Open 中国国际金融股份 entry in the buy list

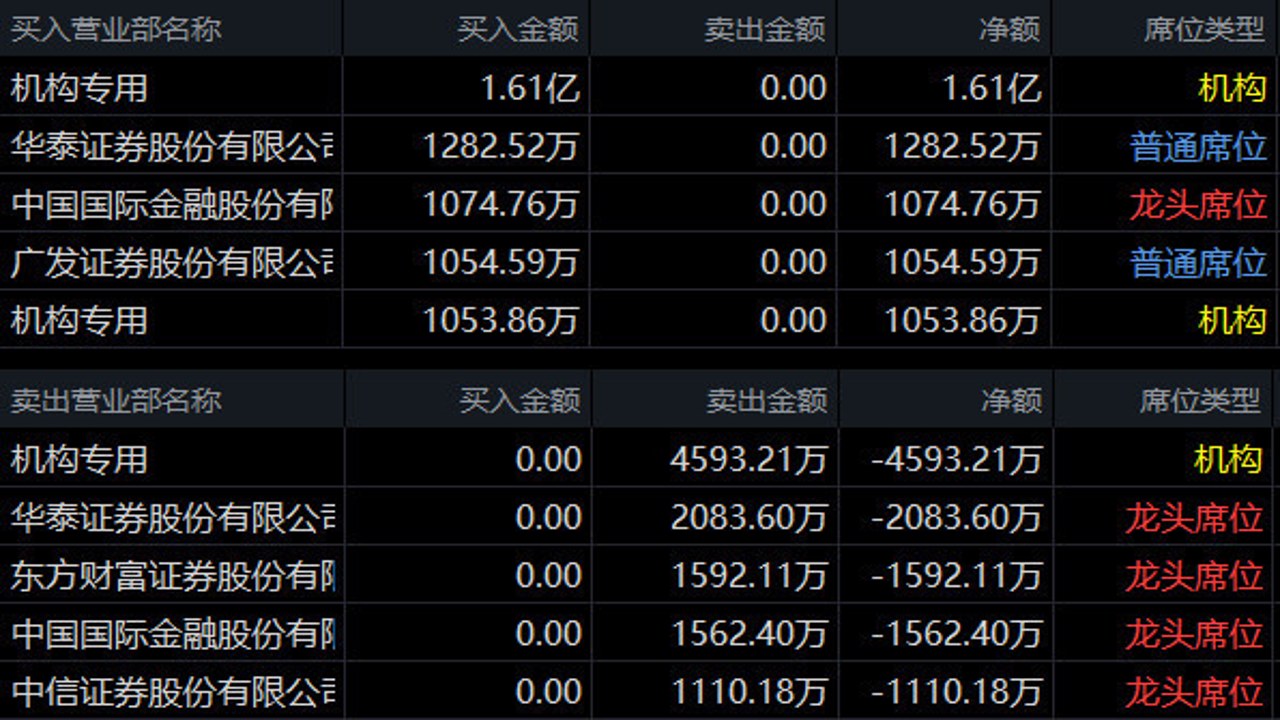[640, 204]
